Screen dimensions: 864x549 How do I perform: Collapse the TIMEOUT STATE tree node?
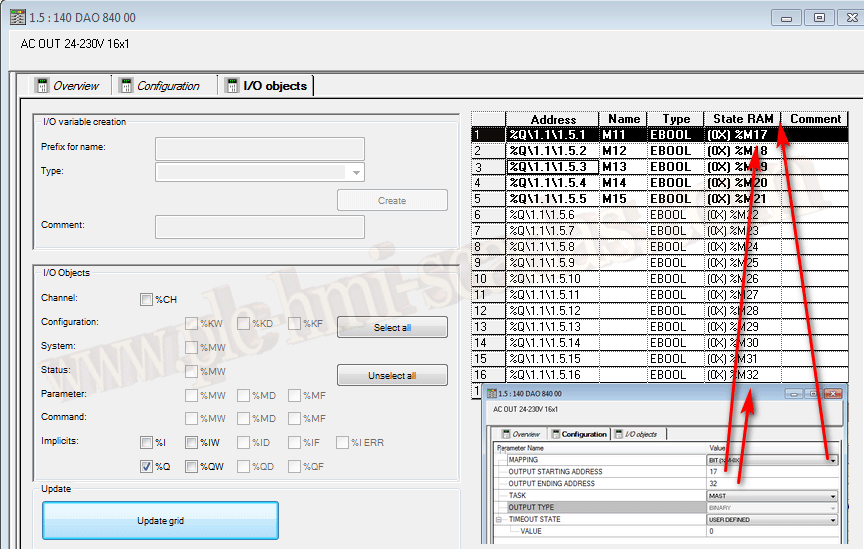[499, 520]
